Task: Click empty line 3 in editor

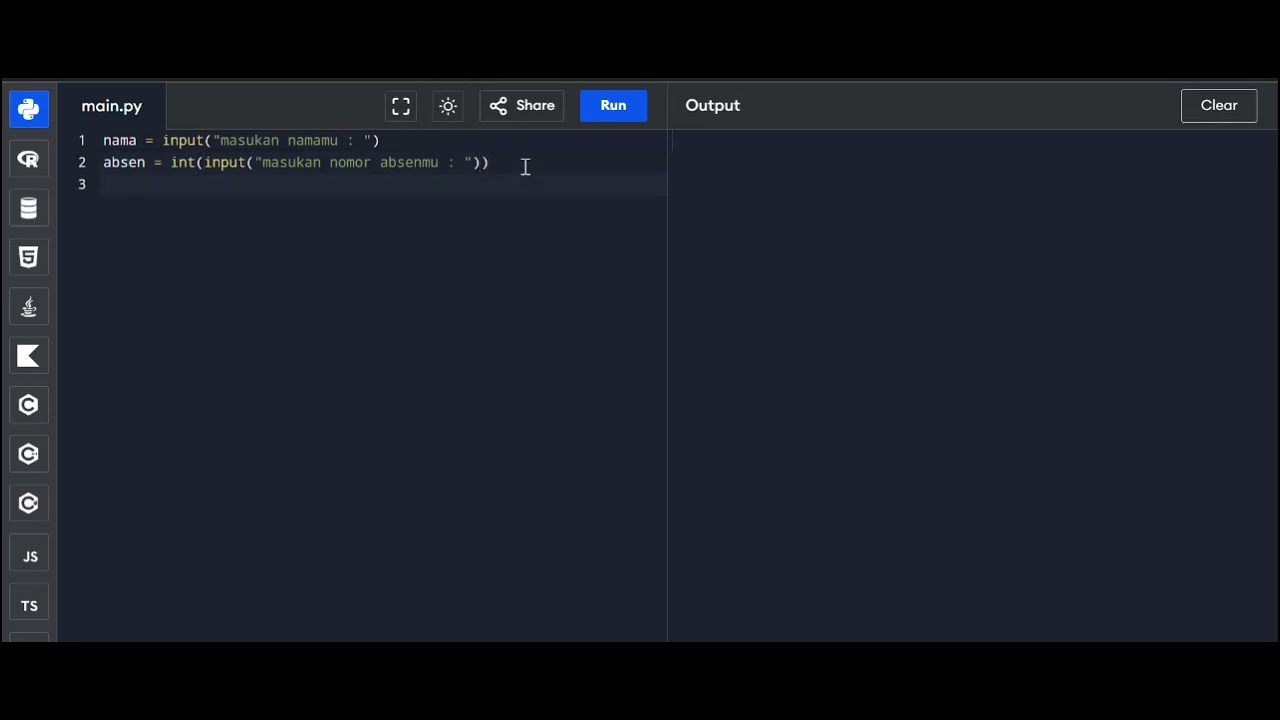Action: [x=384, y=184]
